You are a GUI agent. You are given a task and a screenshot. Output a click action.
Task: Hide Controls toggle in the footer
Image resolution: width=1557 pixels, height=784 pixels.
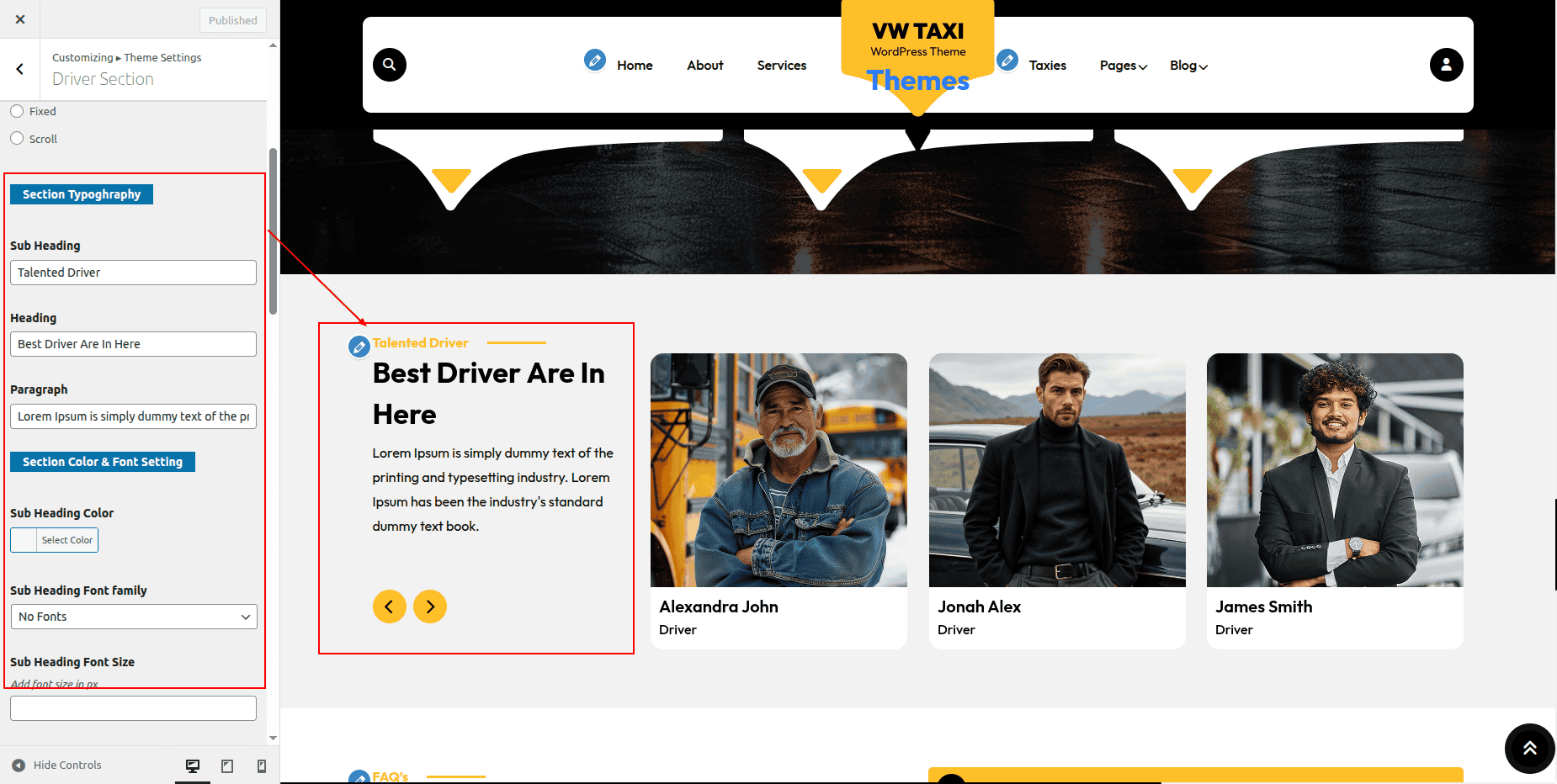pyautogui.click(x=57, y=765)
